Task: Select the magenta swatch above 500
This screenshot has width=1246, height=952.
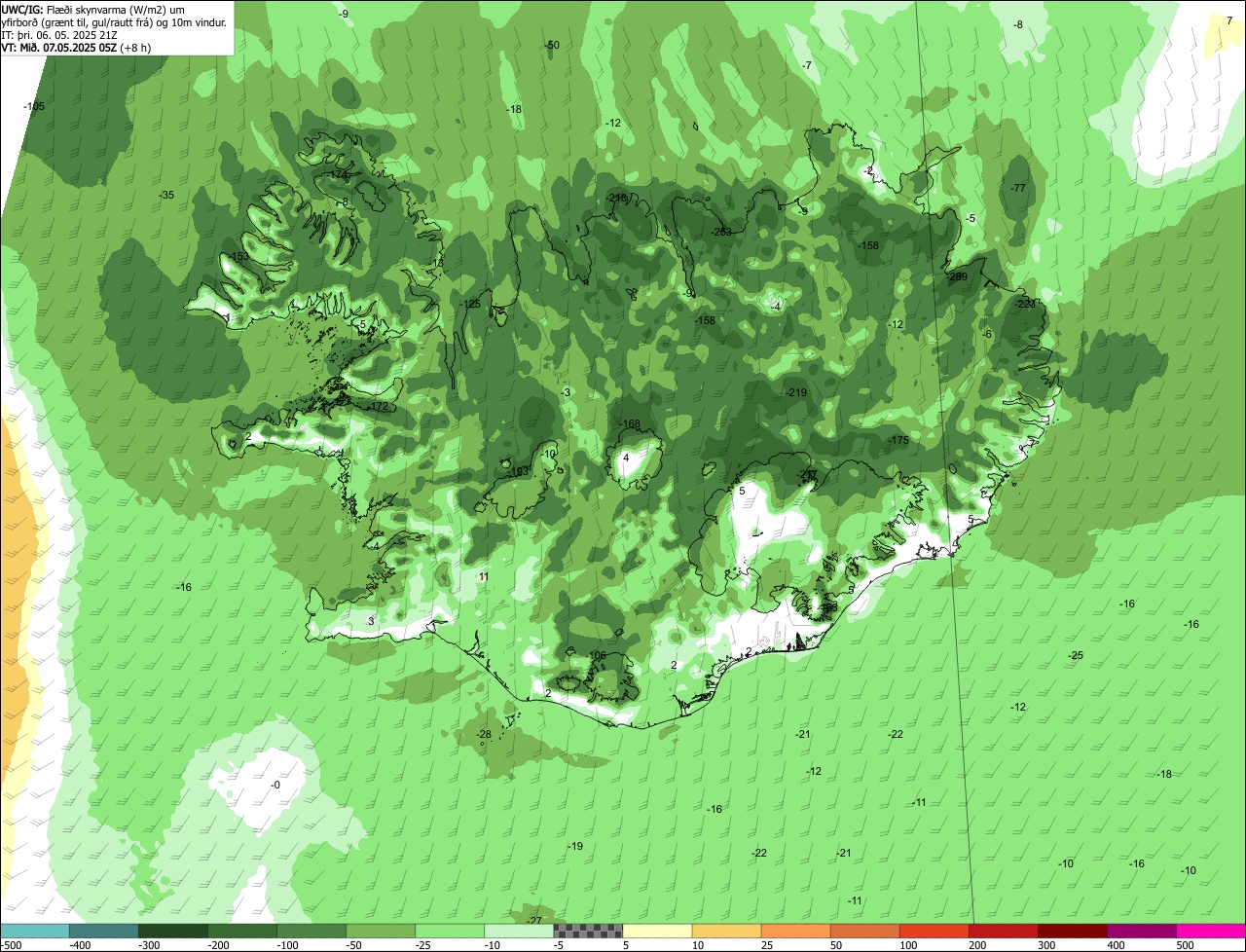Action: click(x=1210, y=931)
